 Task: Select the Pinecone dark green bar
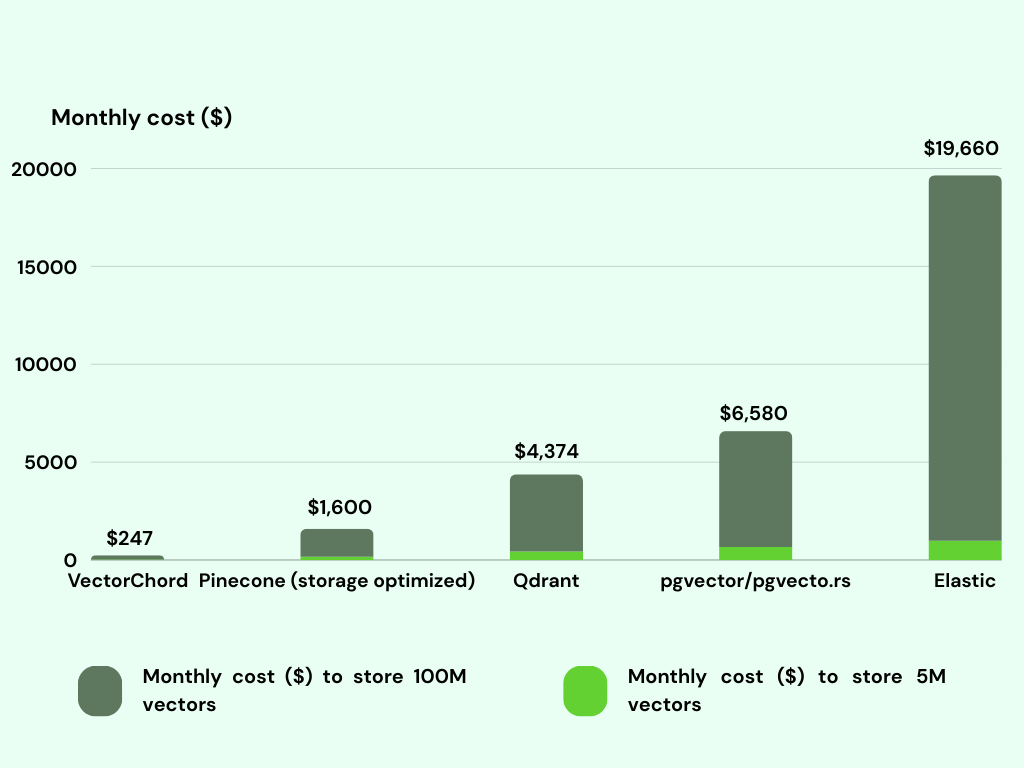pos(337,542)
